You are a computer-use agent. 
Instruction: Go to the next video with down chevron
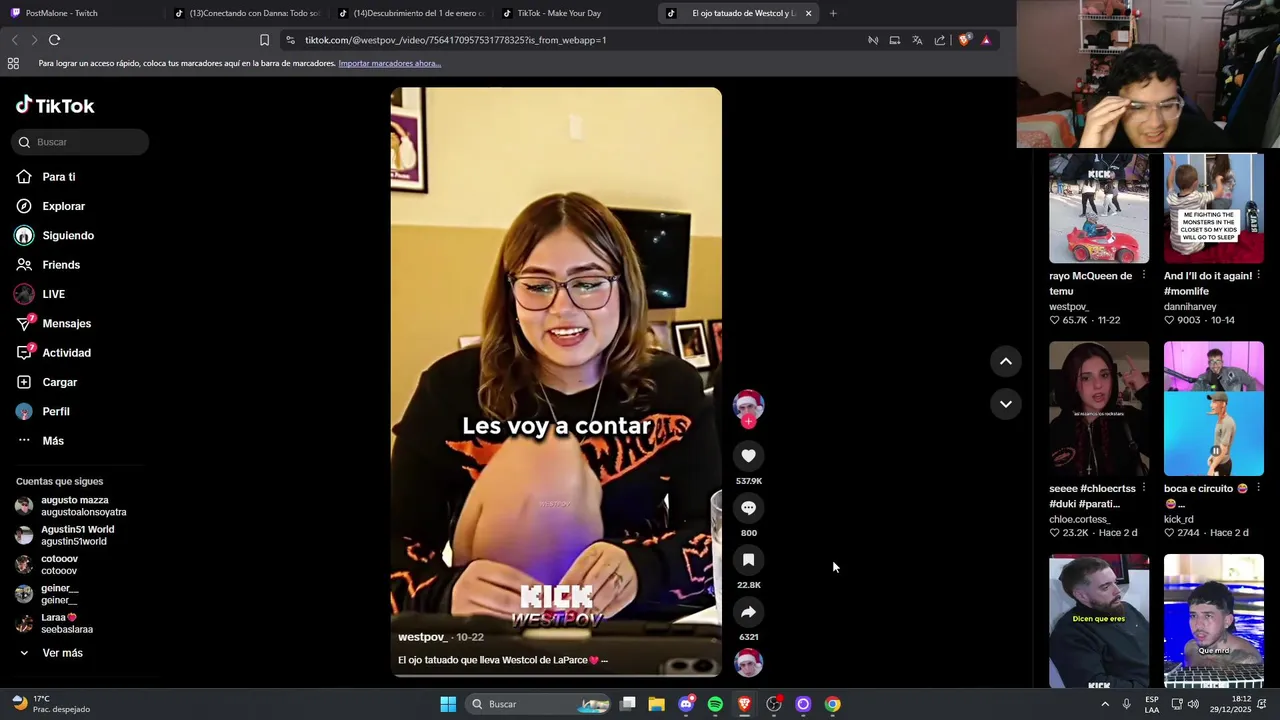pyautogui.click(x=1006, y=404)
